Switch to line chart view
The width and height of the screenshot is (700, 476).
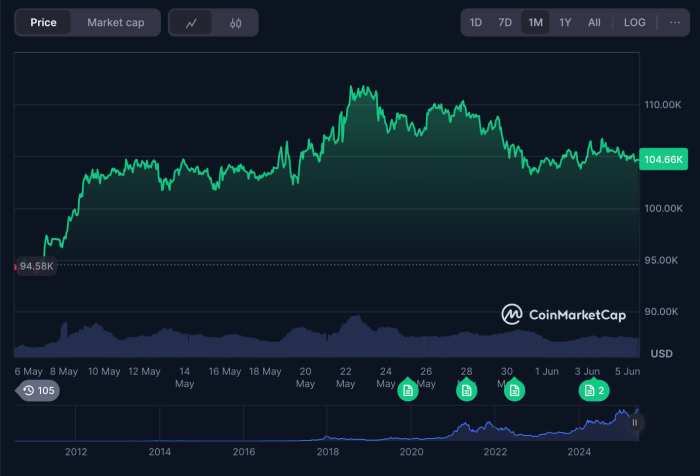191,22
